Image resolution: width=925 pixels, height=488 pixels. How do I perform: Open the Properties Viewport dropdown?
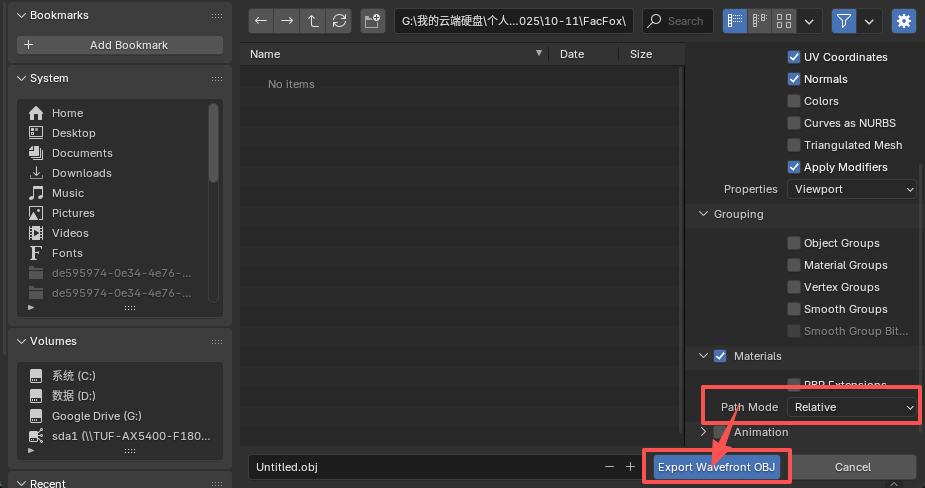coord(852,189)
